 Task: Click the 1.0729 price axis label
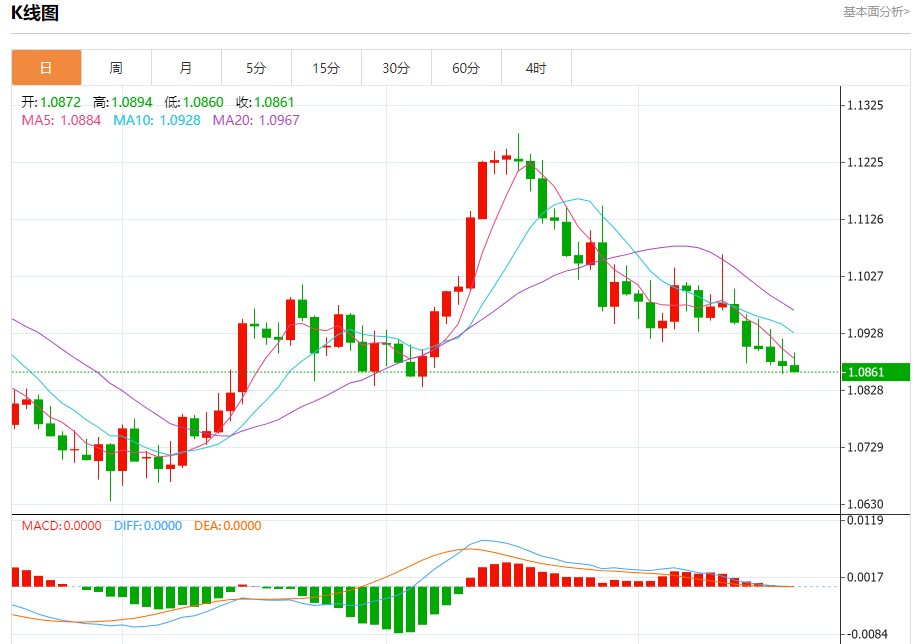click(x=865, y=447)
